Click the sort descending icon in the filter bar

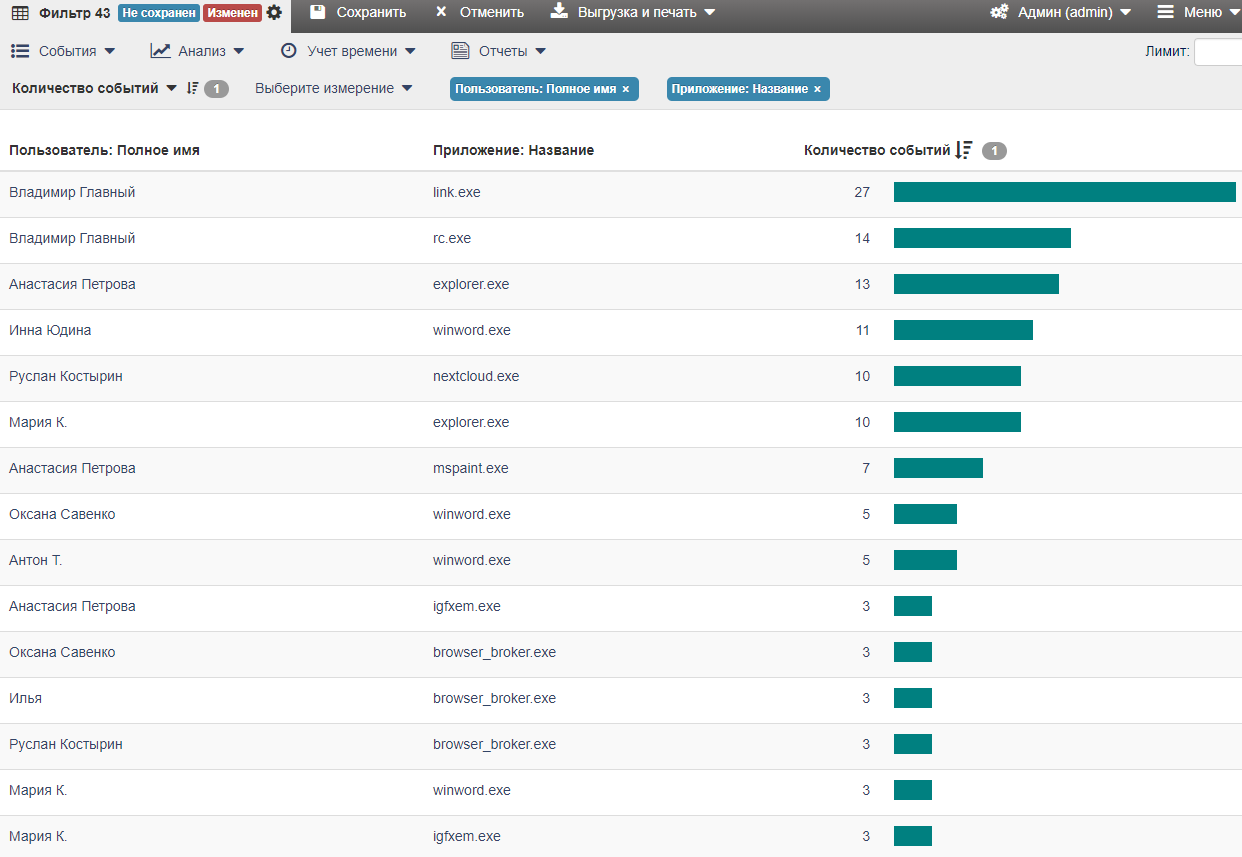tap(193, 88)
